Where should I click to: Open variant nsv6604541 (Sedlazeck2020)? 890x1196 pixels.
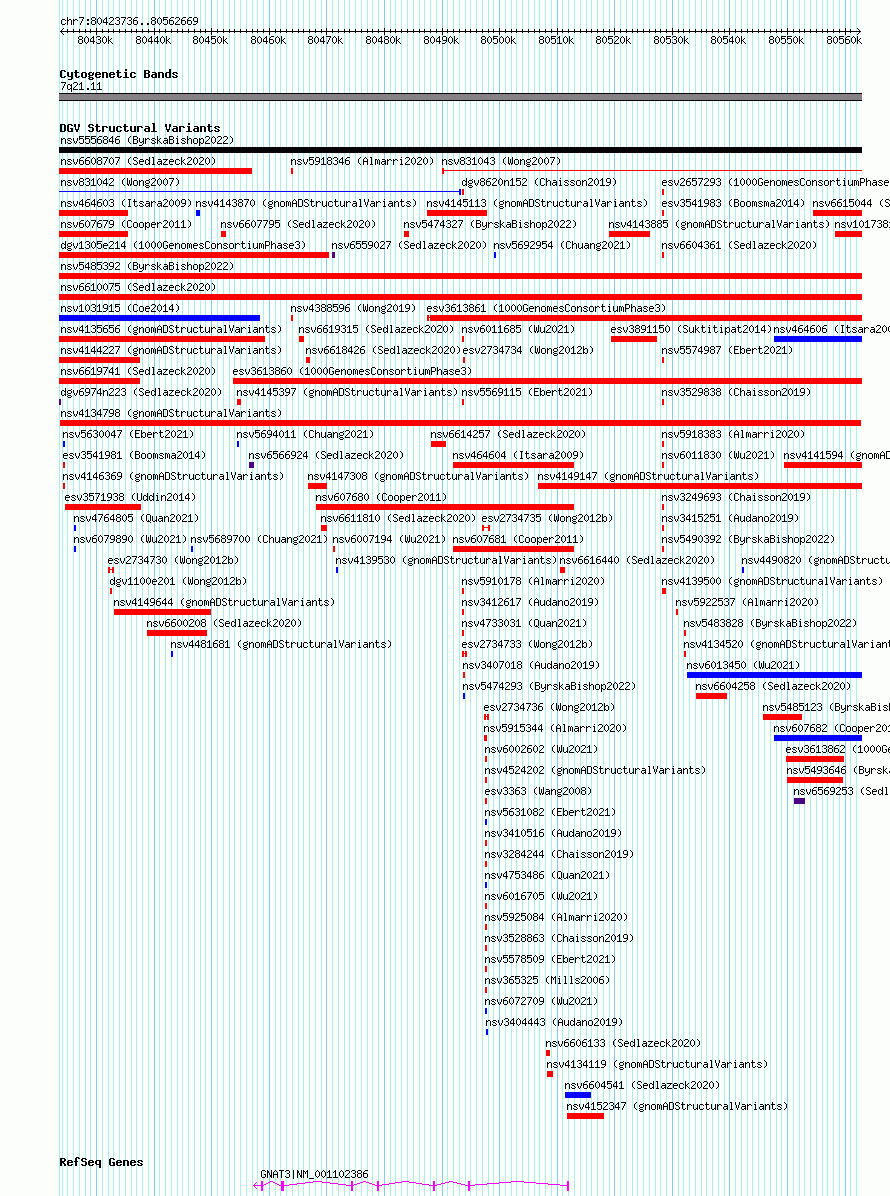(642, 1085)
